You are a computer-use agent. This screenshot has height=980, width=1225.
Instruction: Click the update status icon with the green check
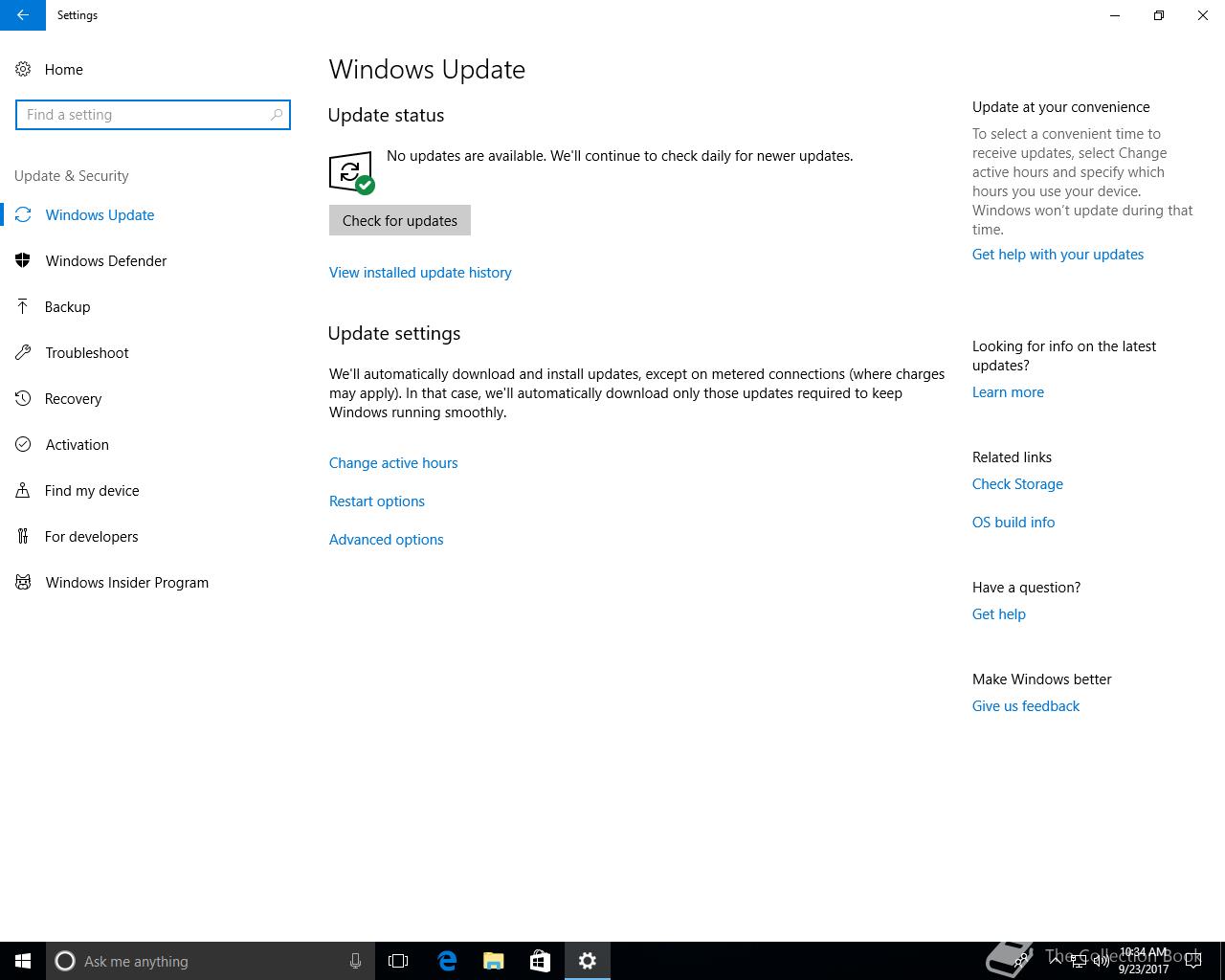tap(351, 172)
